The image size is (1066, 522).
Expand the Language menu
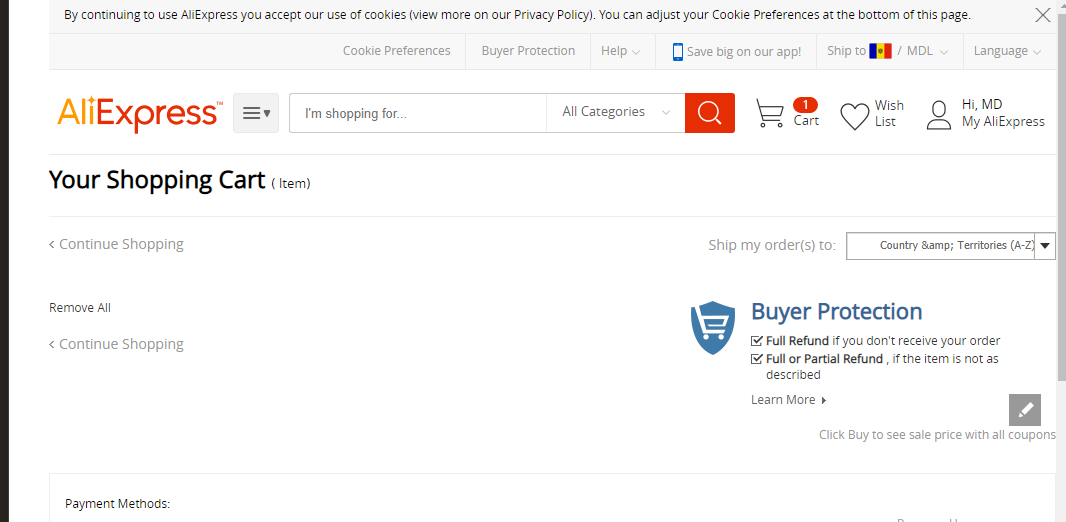point(1007,51)
